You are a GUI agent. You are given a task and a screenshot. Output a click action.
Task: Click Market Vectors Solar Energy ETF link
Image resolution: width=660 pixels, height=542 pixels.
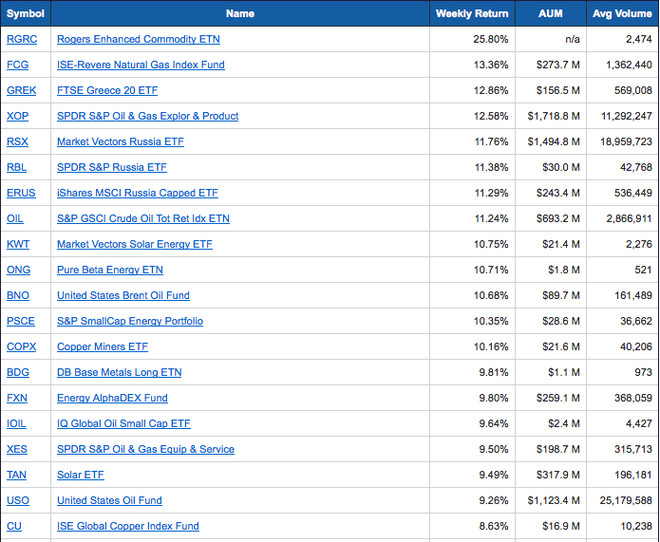click(x=135, y=244)
